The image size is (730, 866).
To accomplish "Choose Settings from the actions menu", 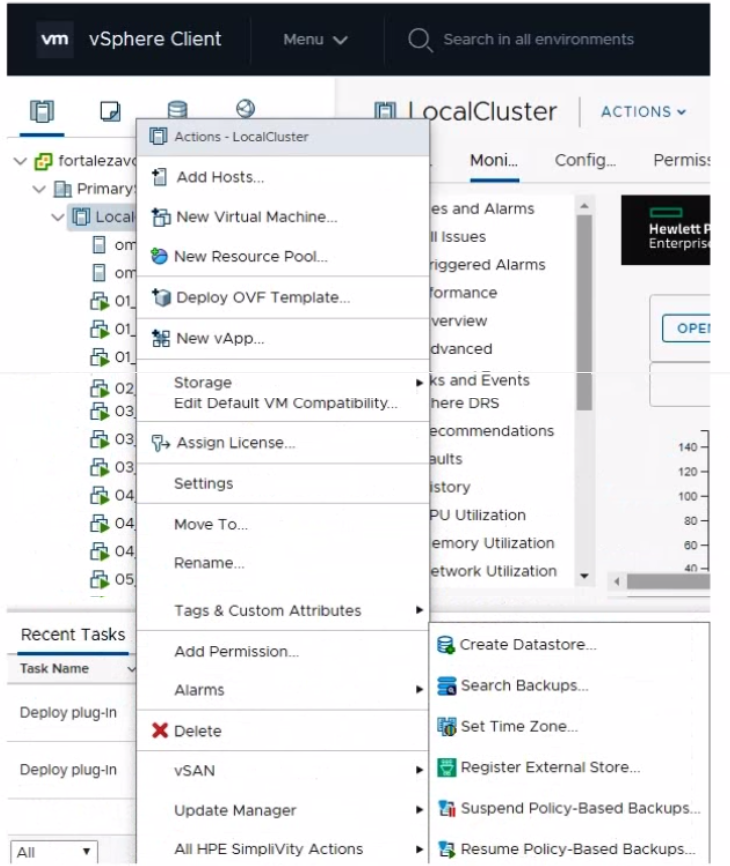I will [282, 483].
